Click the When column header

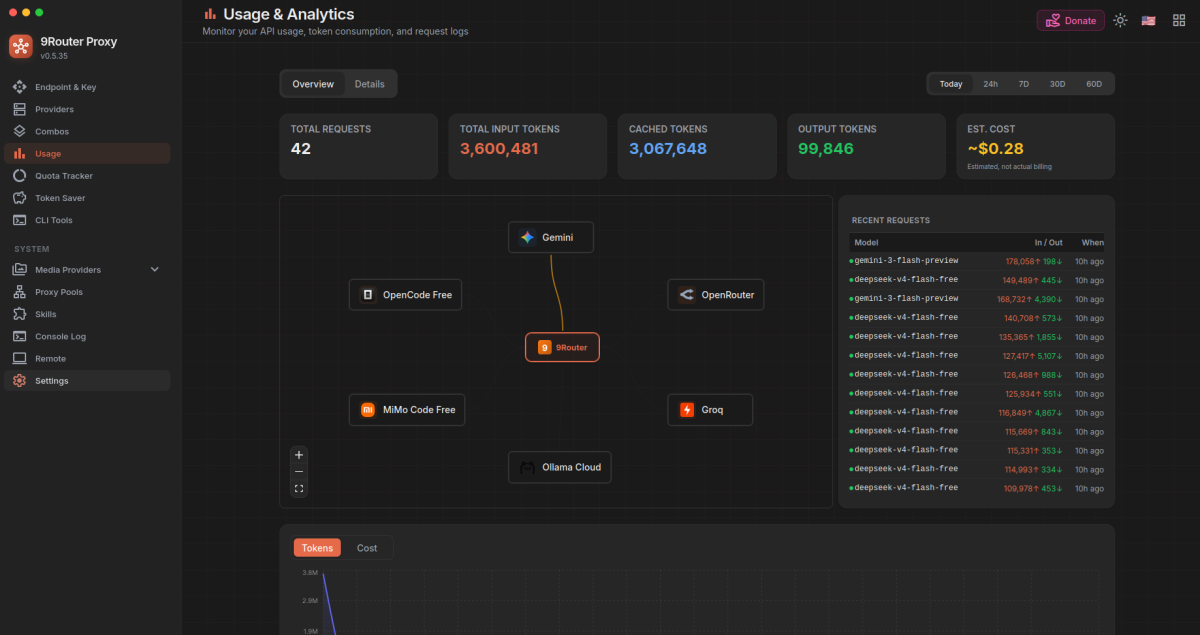click(1092, 243)
